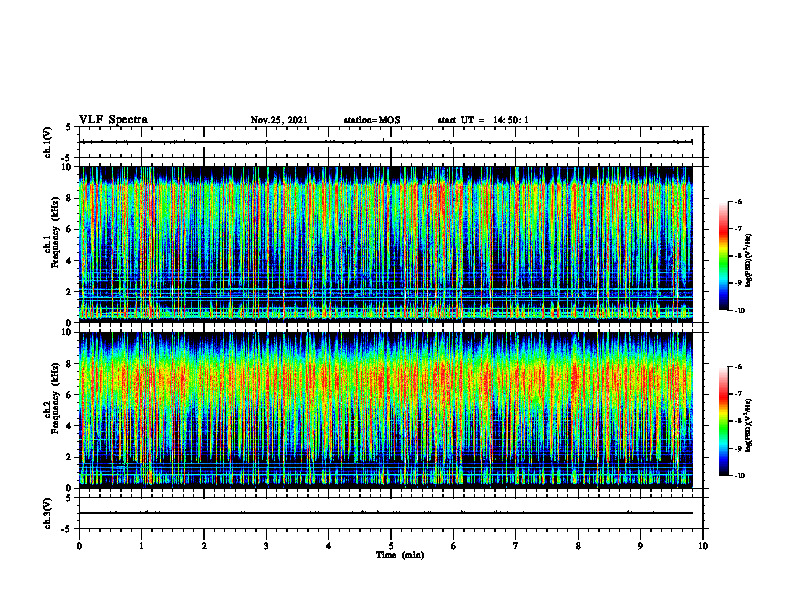Click the ch.1 colorbar log(PSD) label

[x=749, y=261]
